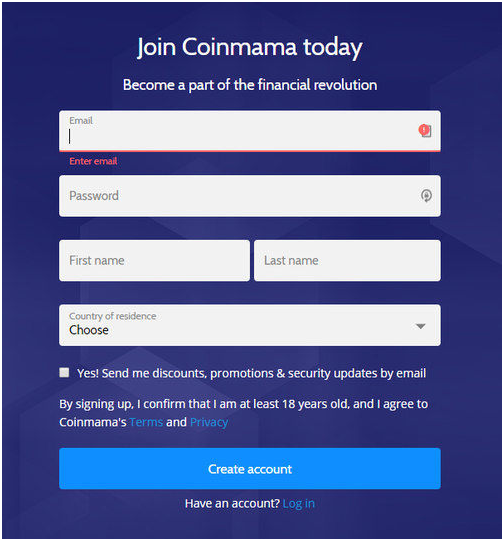Image resolution: width=504 pixels, height=541 pixels.
Task: Click the dropdown arrow in Country of residence
Action: [420, 326]
